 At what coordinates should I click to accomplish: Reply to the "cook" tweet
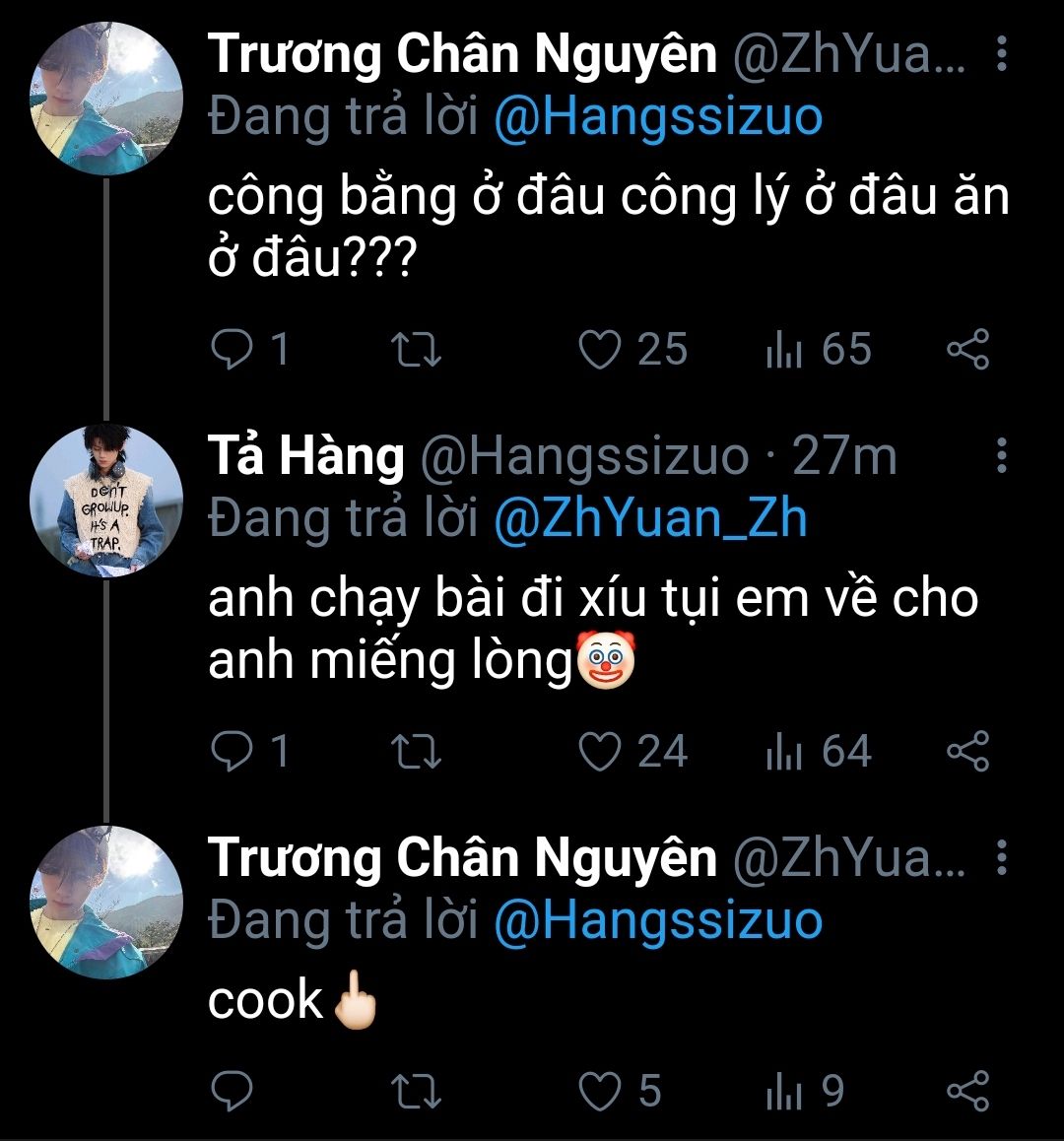pos(233,1092)
